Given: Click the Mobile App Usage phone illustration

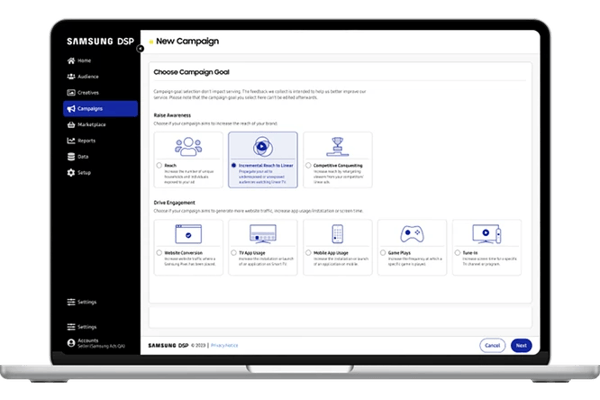Looking at the screenshot, I should [x=338, y=235].
